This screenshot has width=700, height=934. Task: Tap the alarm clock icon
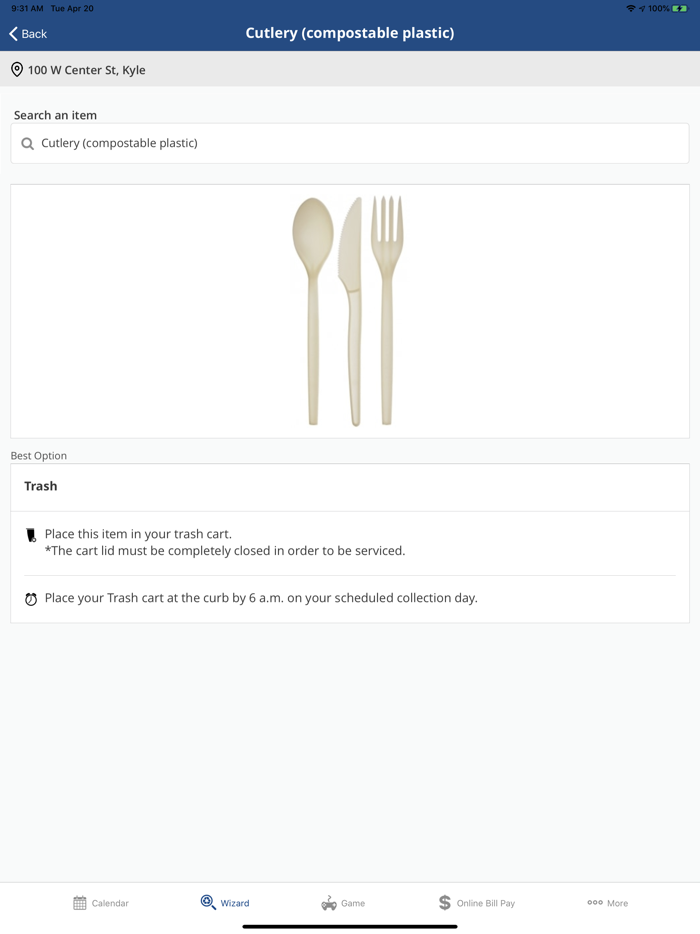pyautogui.click(x=31, y=599)
